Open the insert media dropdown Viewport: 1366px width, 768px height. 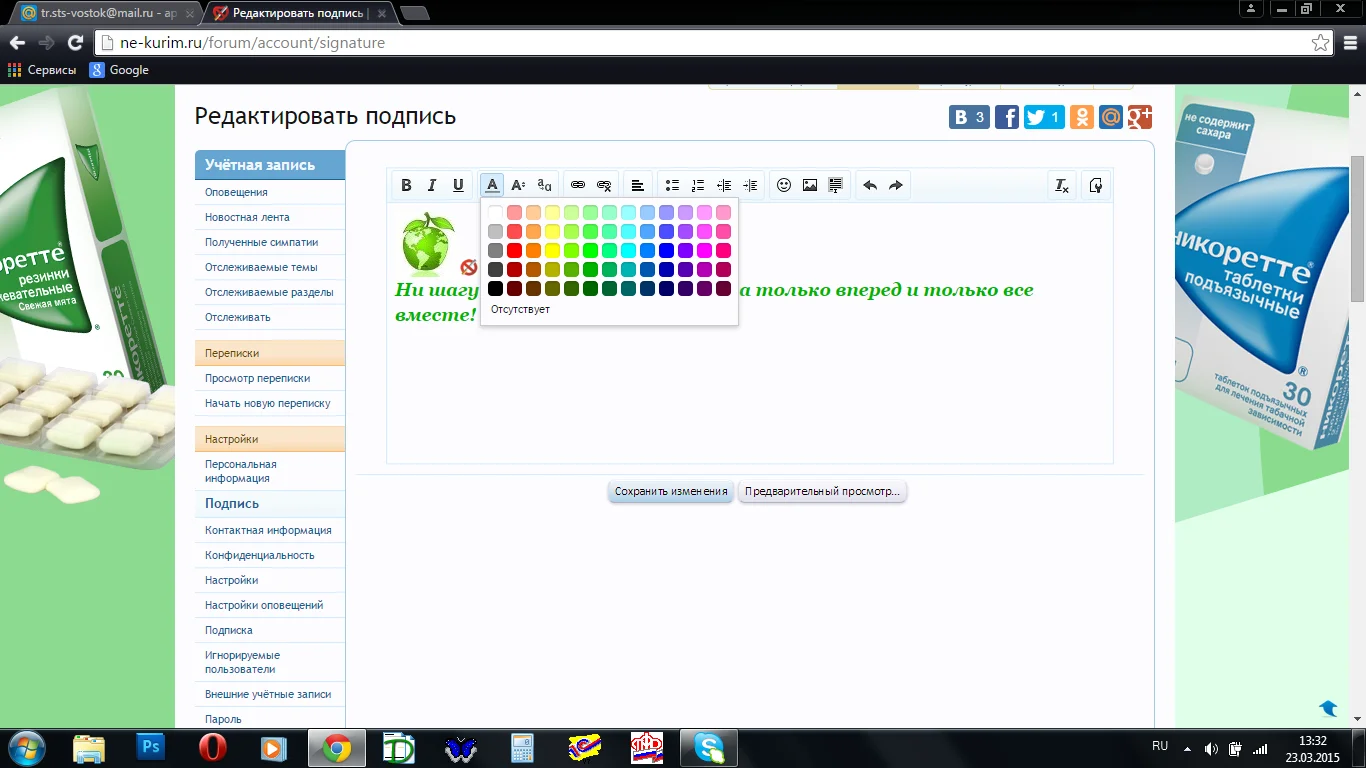pos(836,185)
